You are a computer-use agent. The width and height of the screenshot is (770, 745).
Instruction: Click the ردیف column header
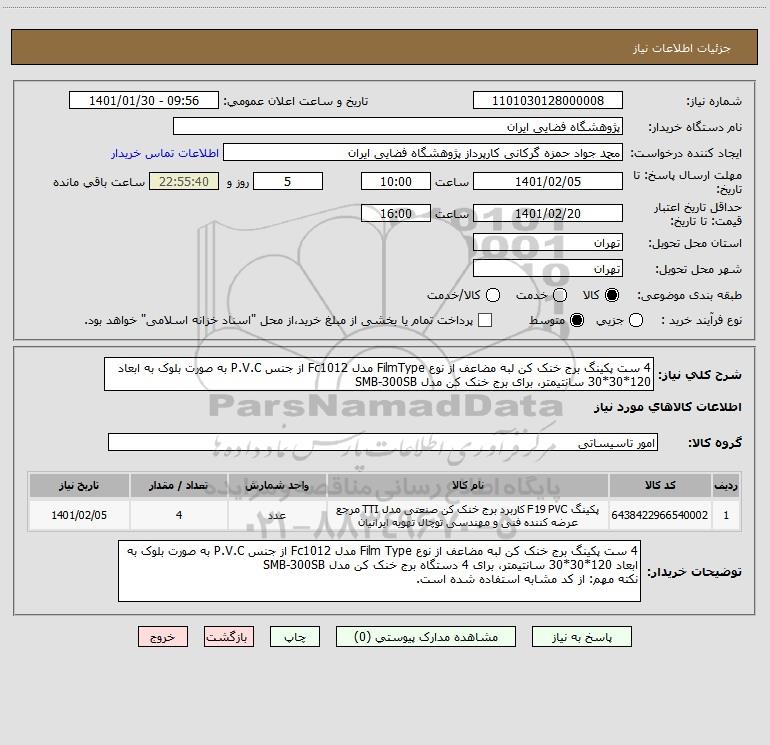(x=726, y=485)
